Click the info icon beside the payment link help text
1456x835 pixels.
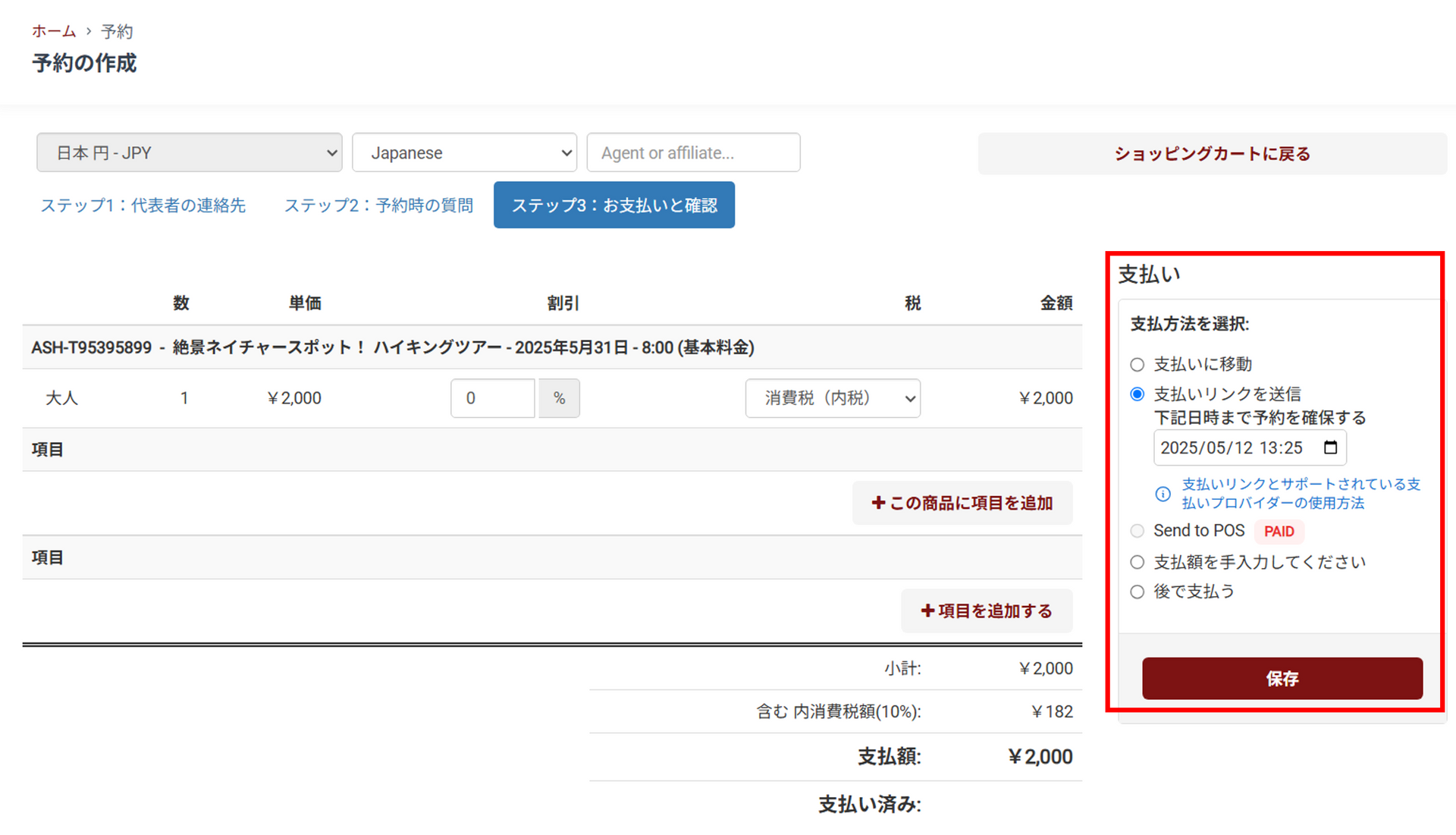pos(1163,494)
